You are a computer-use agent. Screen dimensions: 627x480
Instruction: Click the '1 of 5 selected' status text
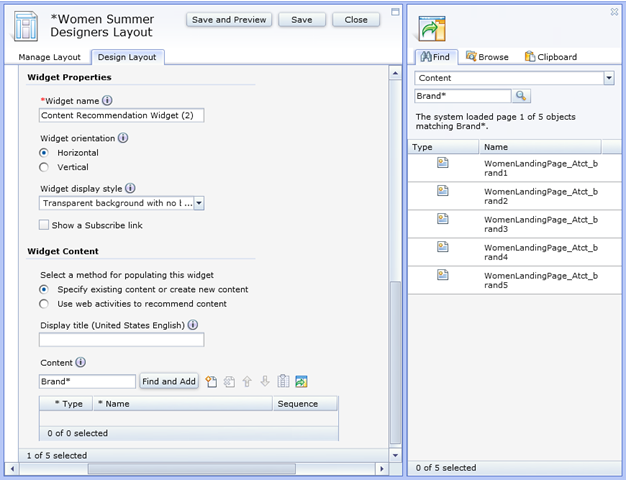click(57, 455)
